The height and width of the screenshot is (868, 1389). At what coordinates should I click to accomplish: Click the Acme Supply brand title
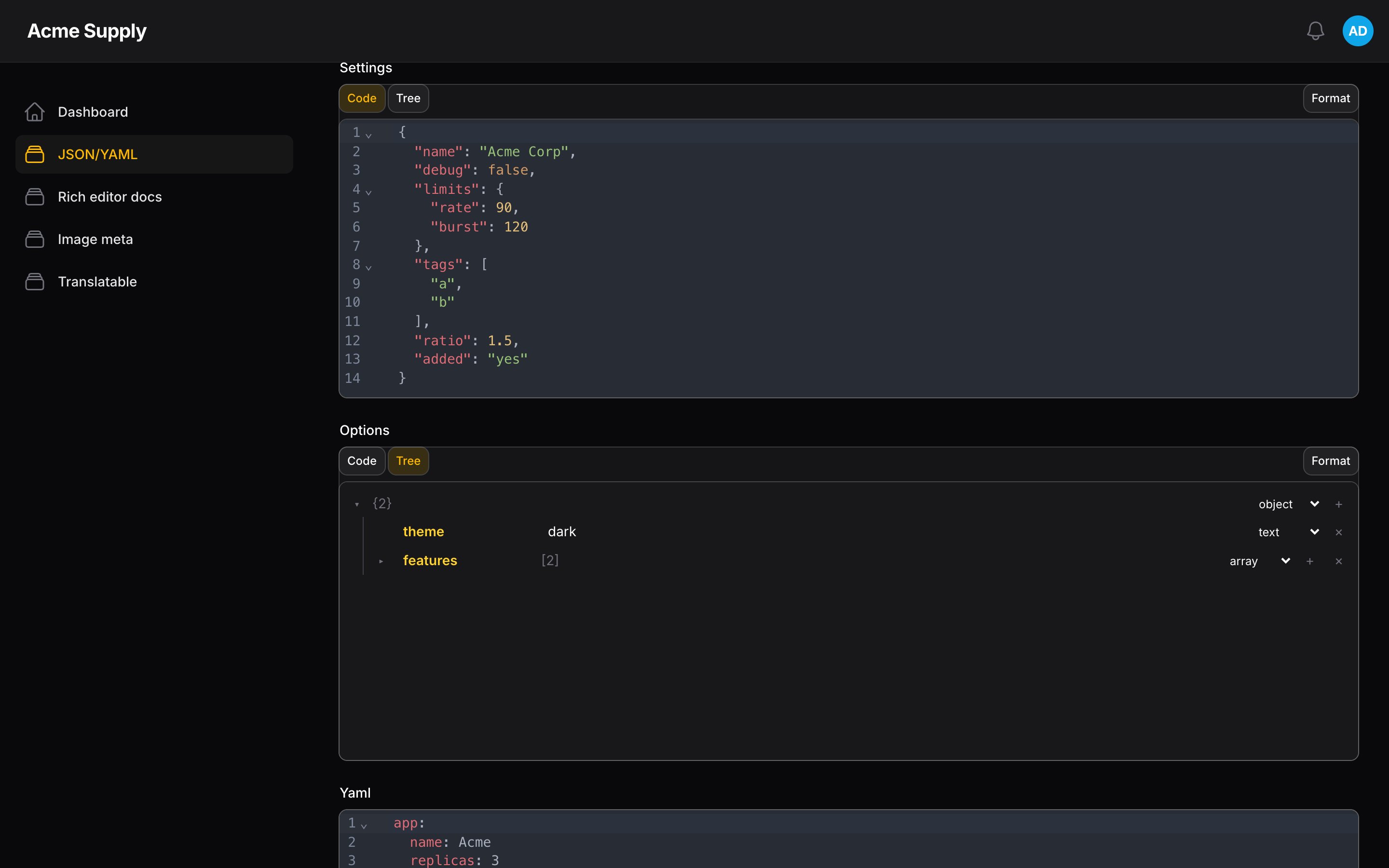click(87, 31)
